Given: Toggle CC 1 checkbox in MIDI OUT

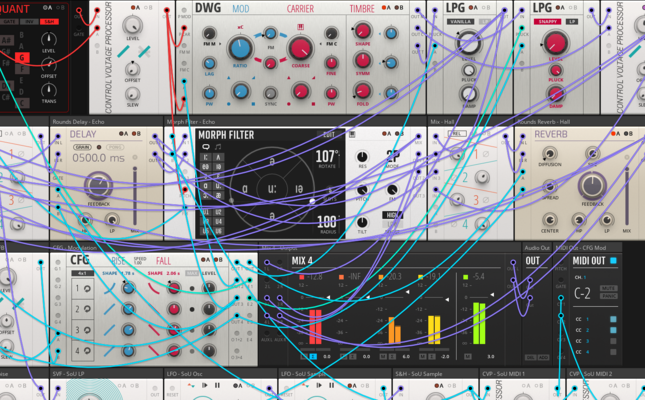Looking at the screenshot, I should pos(613,319).
